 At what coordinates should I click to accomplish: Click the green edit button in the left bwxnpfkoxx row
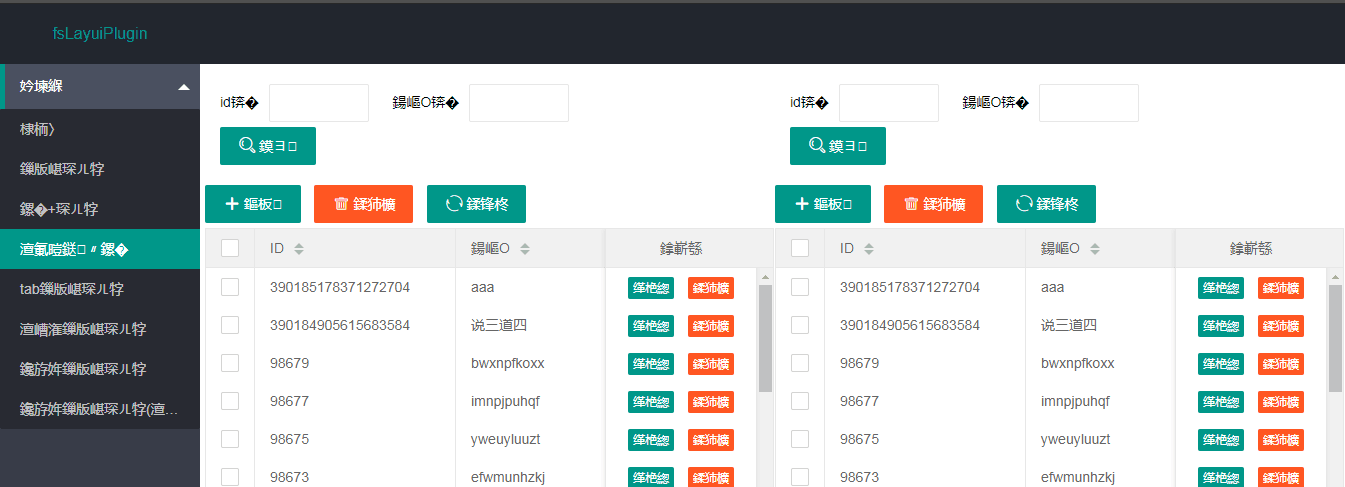tap(651, 364)
